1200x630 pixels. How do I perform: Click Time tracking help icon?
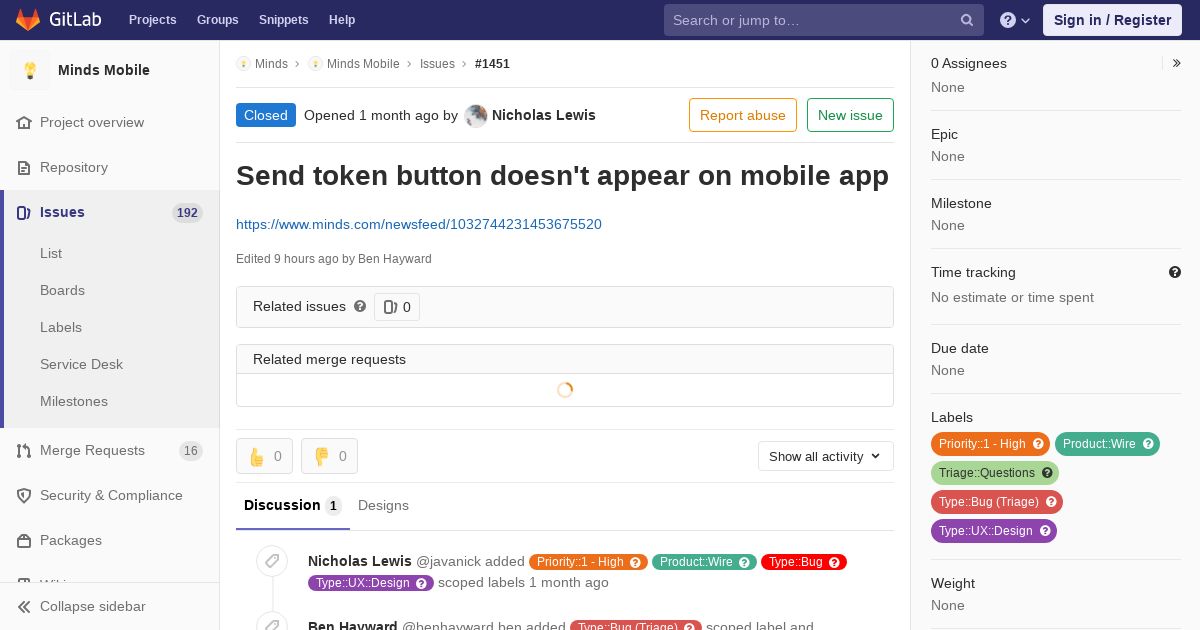click(x=1175, y=272)
